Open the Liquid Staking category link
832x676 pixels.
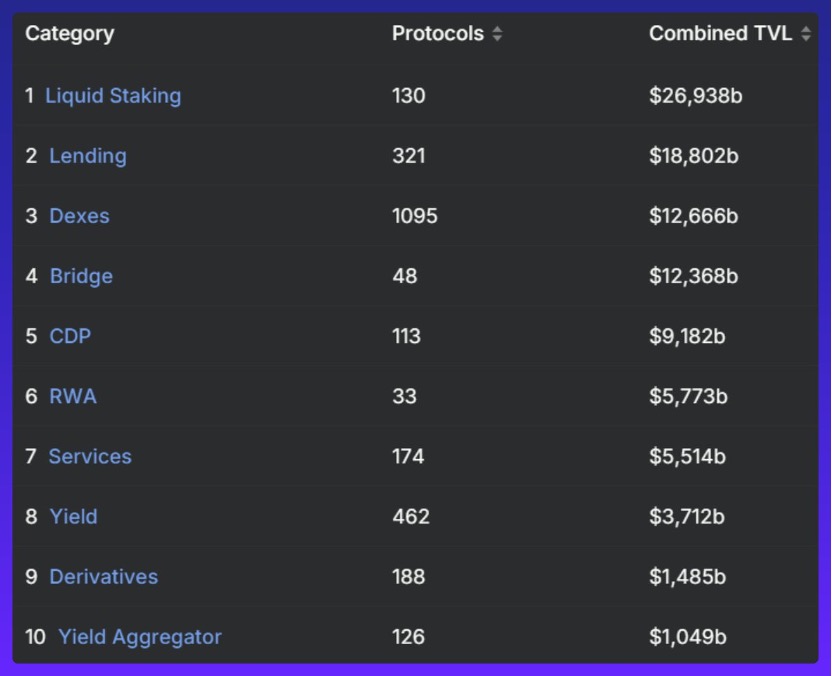[113, 96]
